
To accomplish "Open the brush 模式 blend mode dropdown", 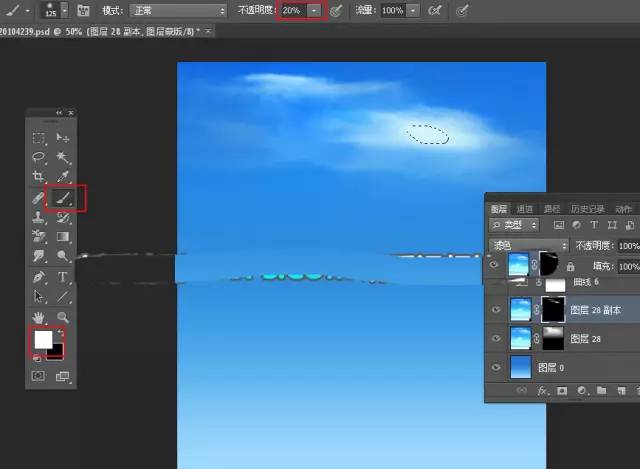I will (180, 10).
